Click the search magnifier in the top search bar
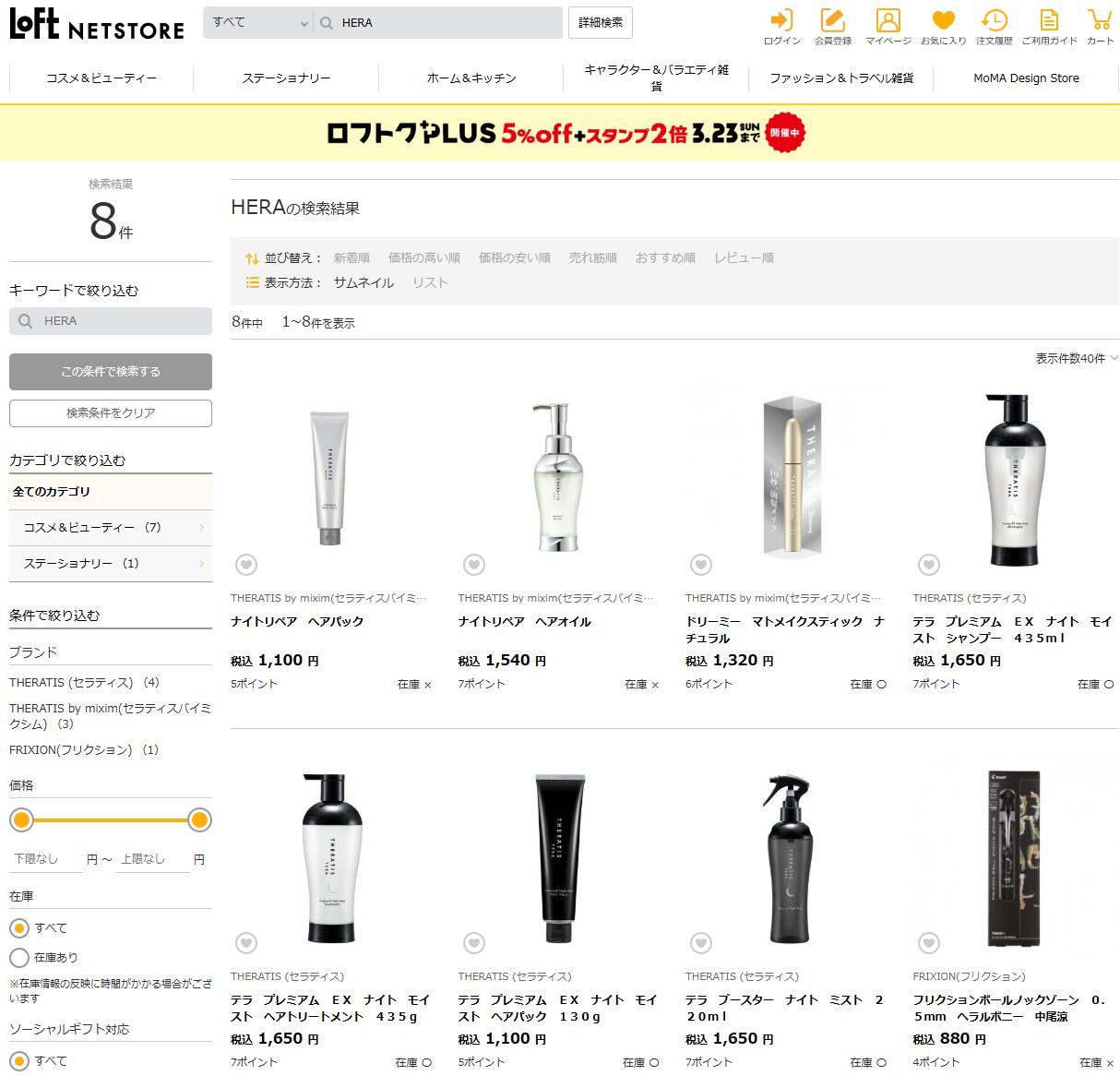1120x1076 pixels. [327, 23]
